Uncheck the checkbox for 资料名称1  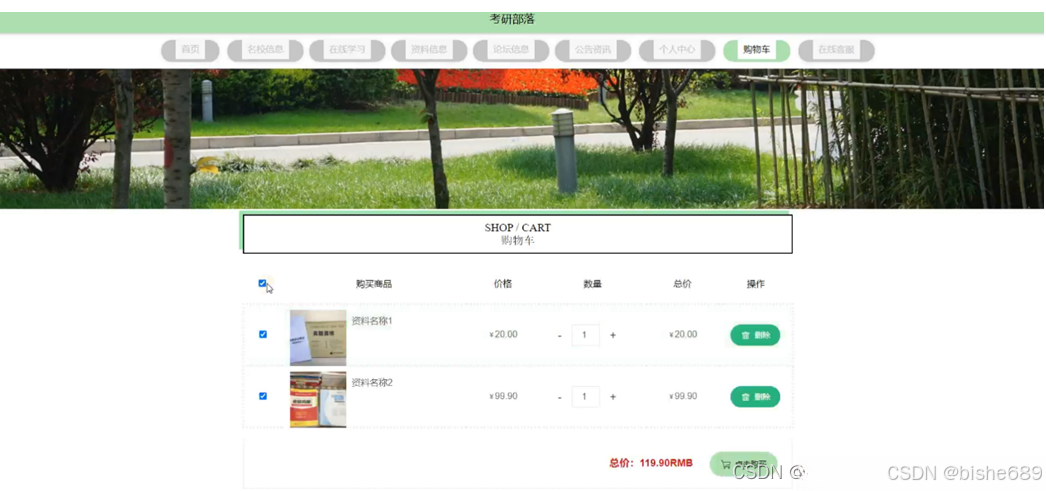pos(263,334)
